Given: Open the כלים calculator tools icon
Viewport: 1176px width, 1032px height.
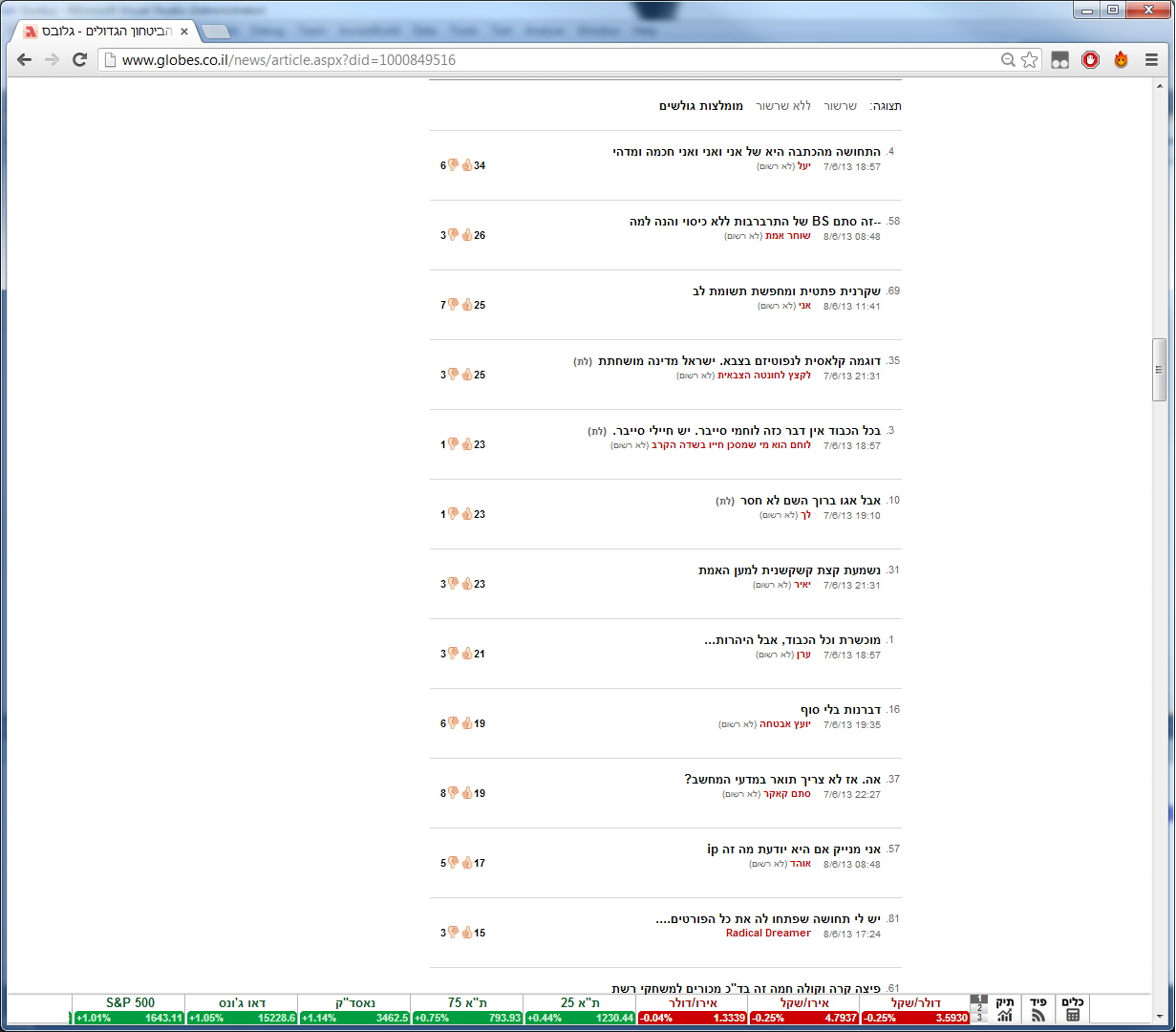Looking at the screenshot, I should [x=1073, y=1009].
